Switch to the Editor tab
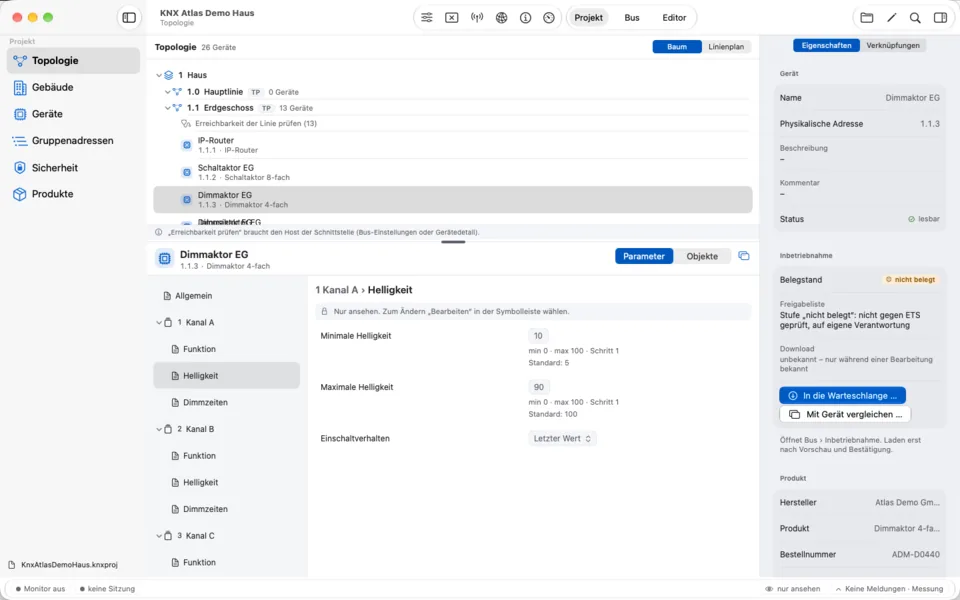 click(x=674, y=18)
